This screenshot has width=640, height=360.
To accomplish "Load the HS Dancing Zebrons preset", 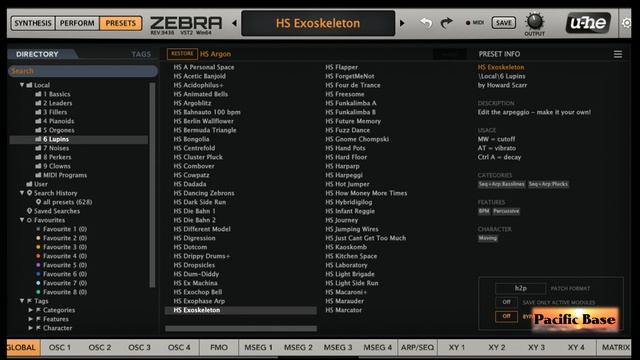I will (x=204, y=193).
